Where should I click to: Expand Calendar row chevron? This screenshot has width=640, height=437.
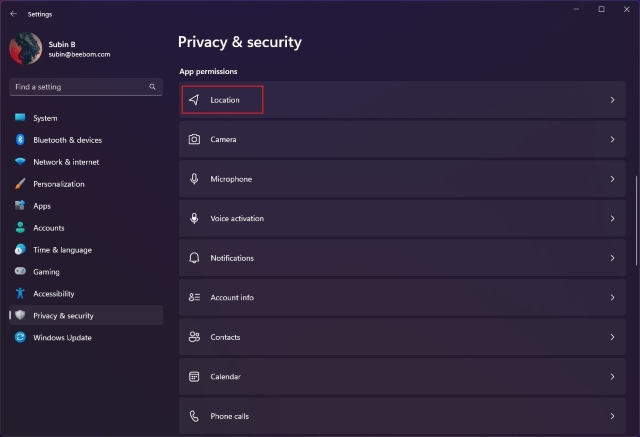pyautogui.click(x=612, y=376)
